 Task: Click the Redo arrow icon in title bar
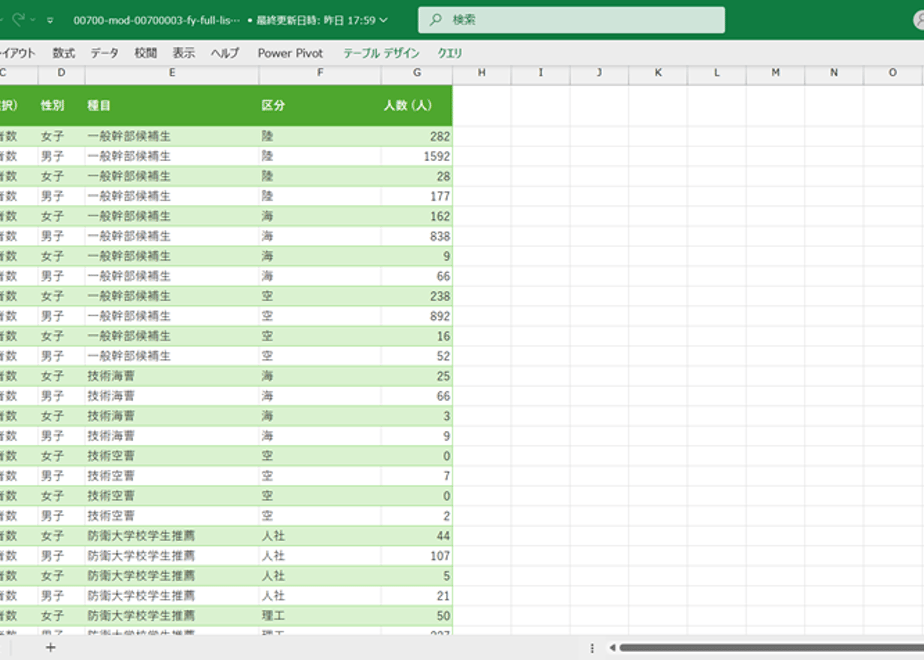click(x=18, y=19)
